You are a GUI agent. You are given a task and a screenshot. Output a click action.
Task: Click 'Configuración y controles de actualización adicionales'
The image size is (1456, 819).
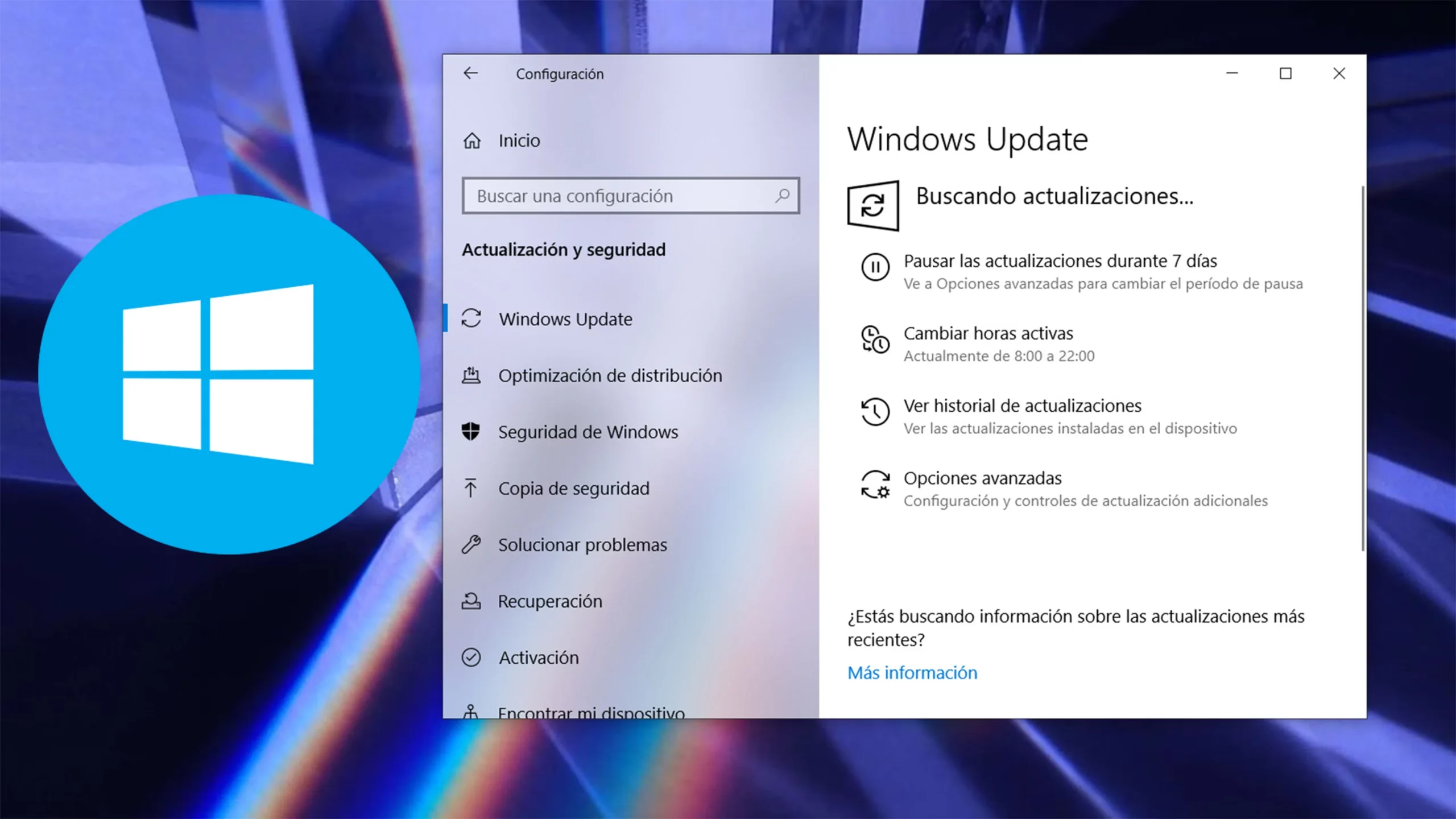point(1086,501)
